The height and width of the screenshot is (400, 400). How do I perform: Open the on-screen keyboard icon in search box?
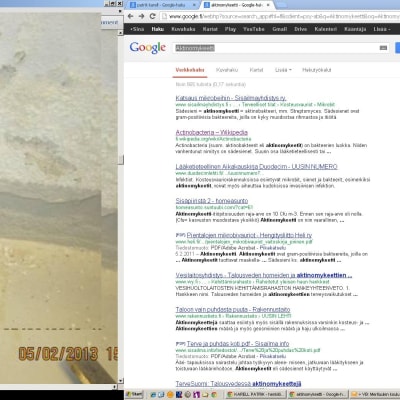(383, 48)
